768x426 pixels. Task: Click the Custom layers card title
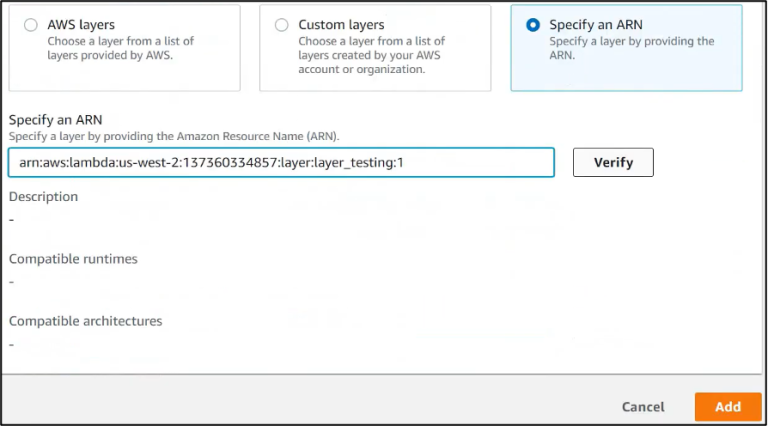click(x=341, y=25)
